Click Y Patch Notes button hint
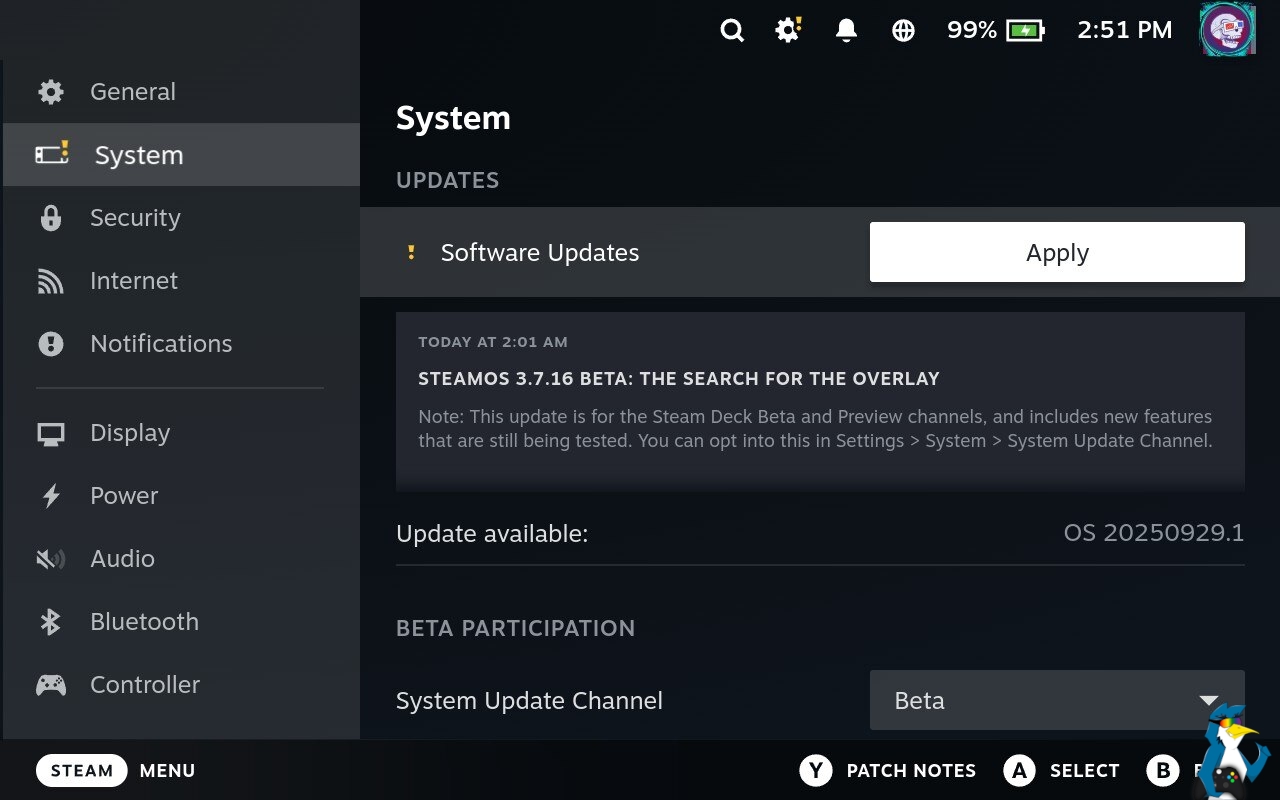The height and width of the screenshot is (800, 1280). tap(887, 771)
